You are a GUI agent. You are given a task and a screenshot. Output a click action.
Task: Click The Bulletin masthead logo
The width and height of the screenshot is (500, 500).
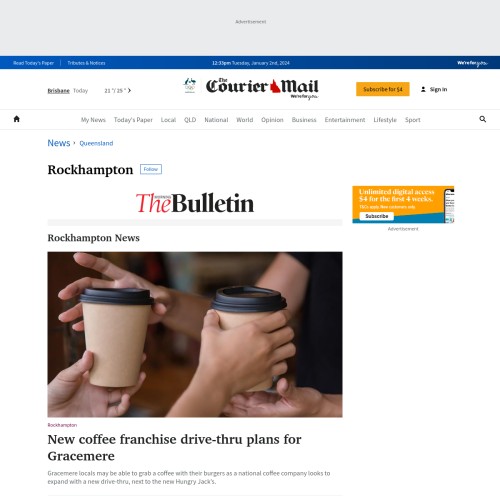195,203
